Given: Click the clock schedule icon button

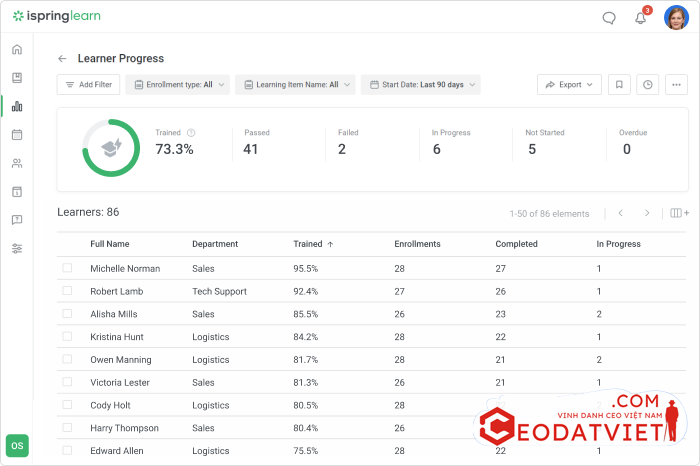Looking at the screenshot, I should [x=648, y=84].
